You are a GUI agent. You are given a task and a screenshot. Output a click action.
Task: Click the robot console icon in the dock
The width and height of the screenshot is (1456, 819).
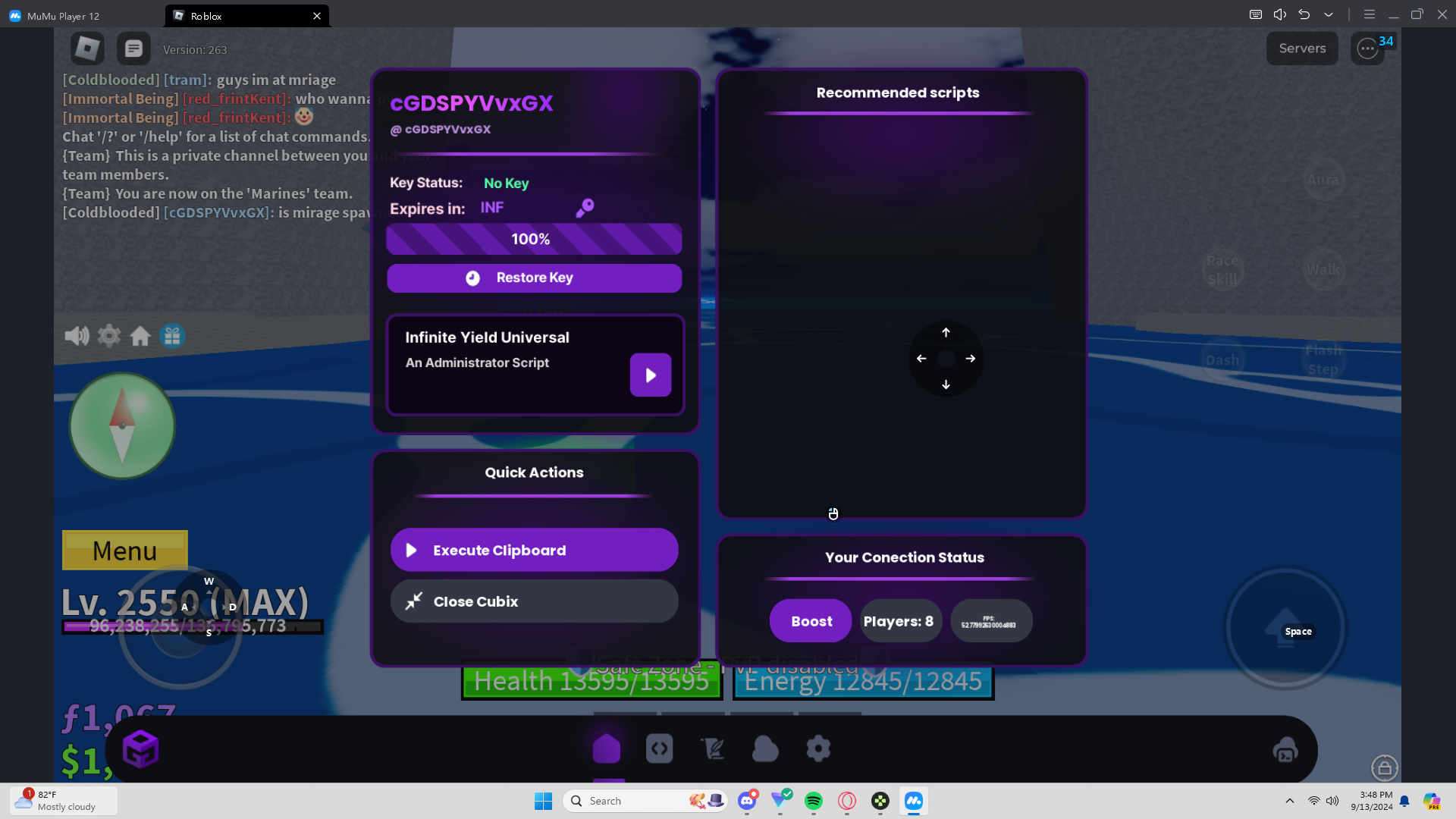[x=1285, y=750]
